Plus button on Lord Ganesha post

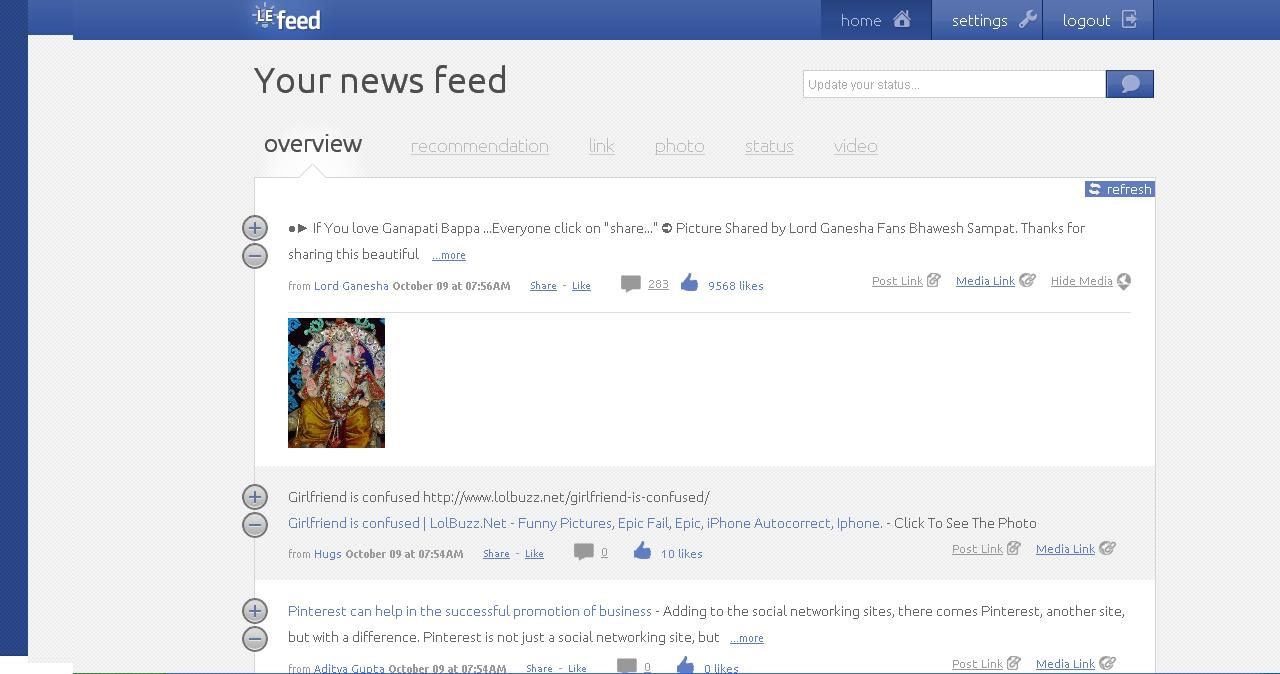pos(255,228)
